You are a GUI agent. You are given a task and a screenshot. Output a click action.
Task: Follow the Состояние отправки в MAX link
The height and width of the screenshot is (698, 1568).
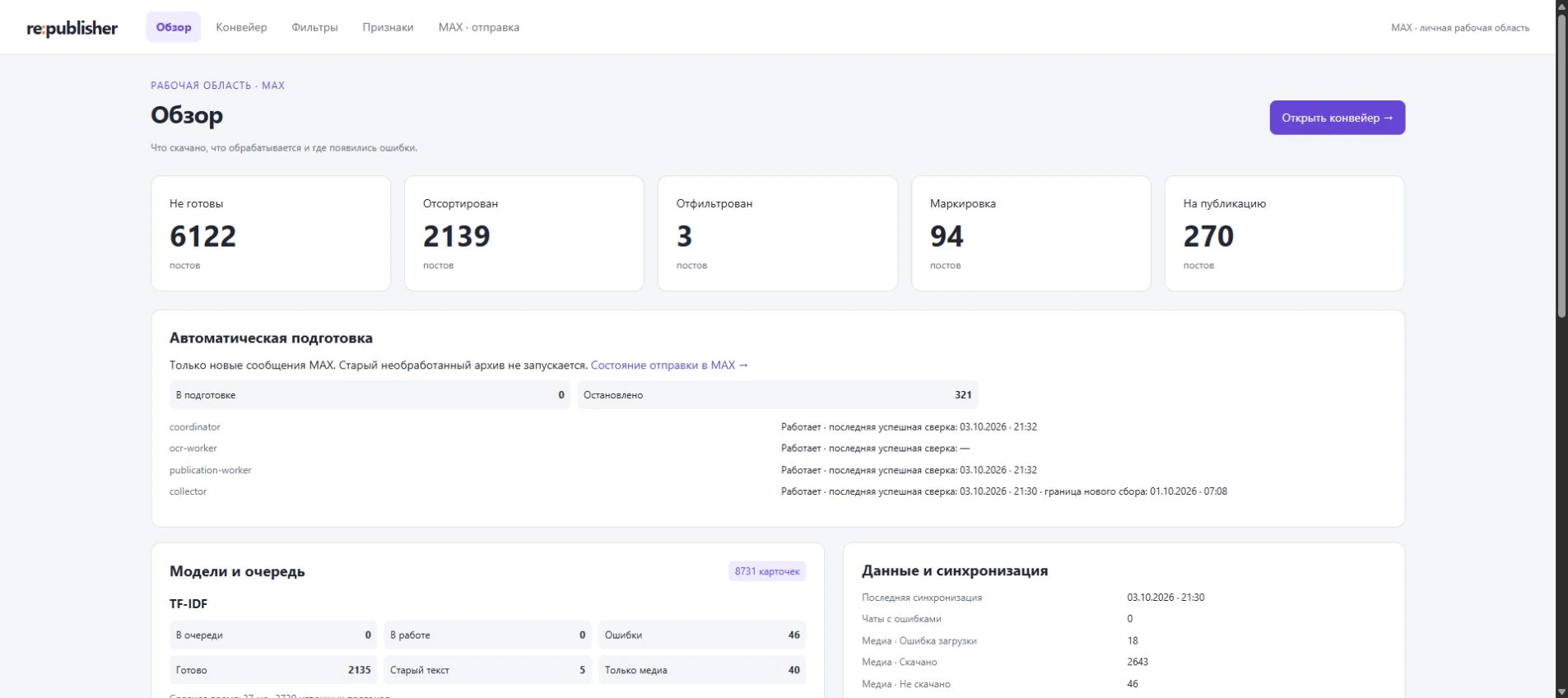669,365
